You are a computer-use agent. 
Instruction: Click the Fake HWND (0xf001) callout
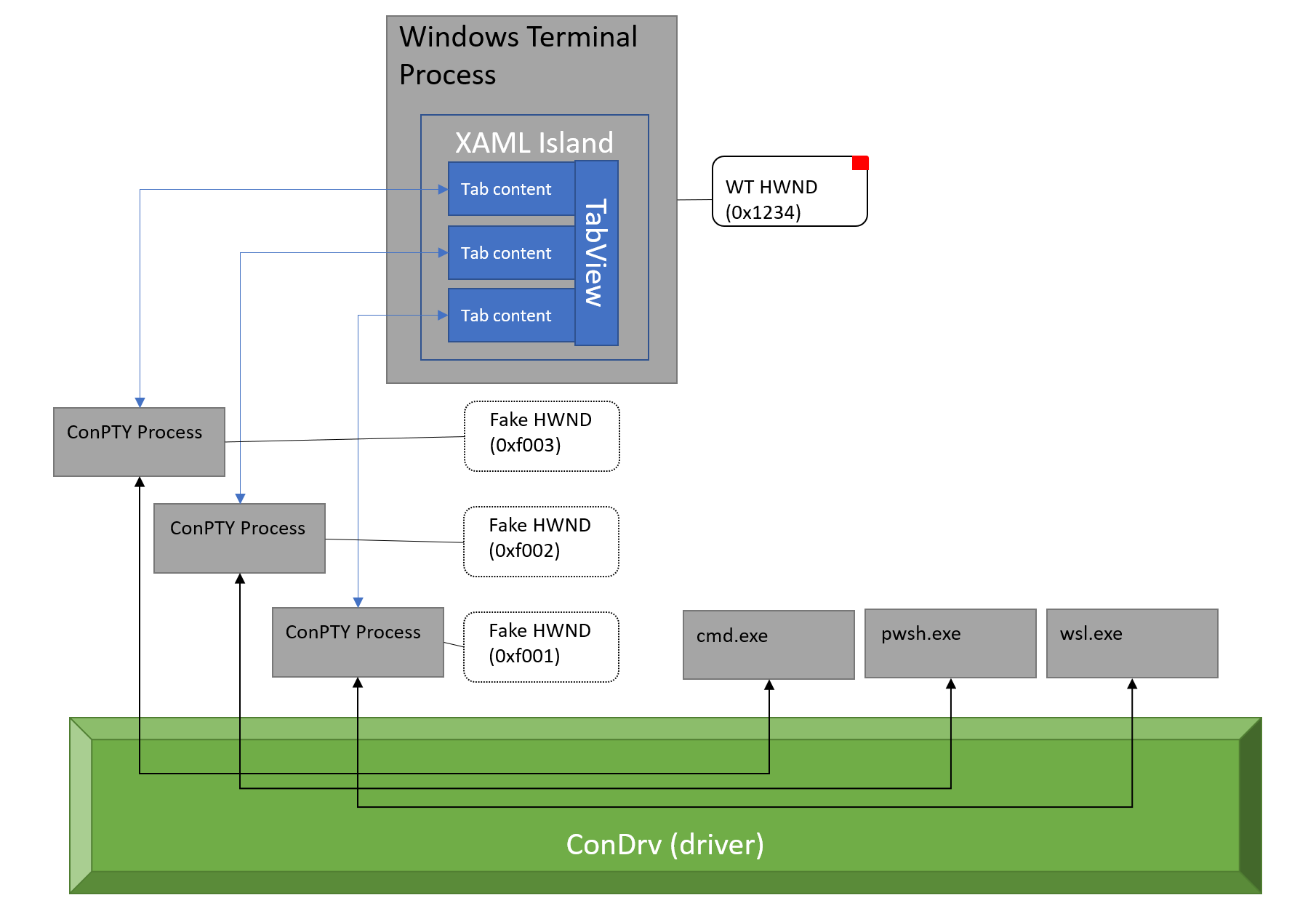pyautogui.click(x=541, y=646)
